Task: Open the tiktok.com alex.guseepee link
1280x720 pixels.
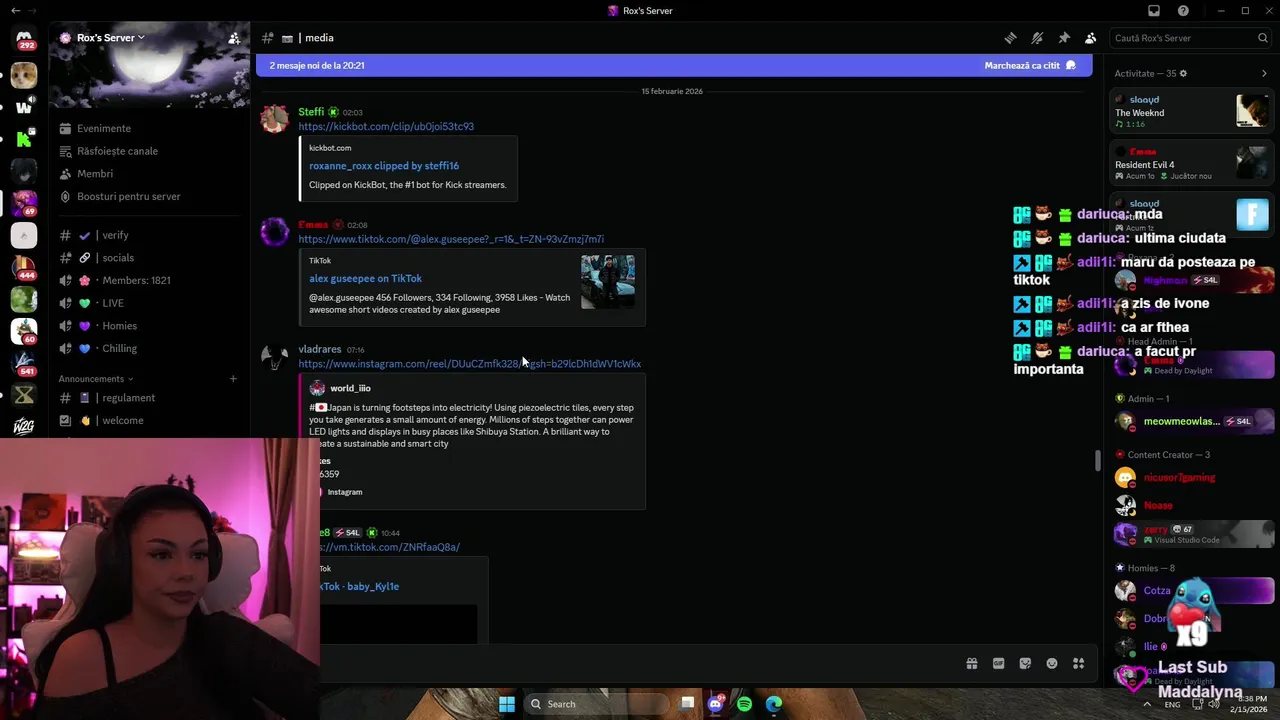Action: tap(451, 239)
